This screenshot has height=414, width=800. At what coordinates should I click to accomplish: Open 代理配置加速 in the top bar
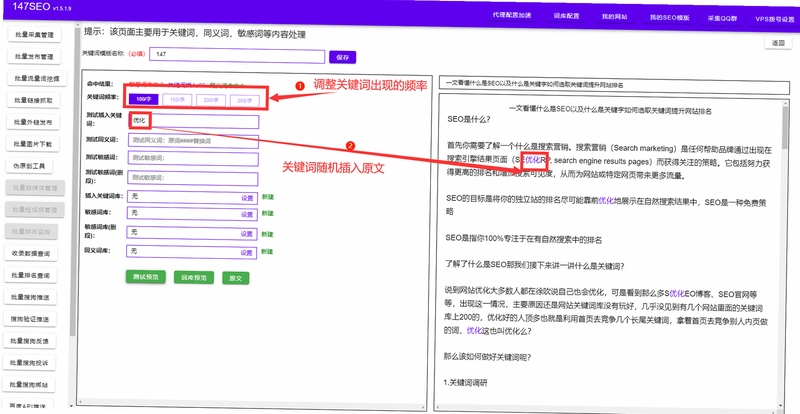pos(512,15)
